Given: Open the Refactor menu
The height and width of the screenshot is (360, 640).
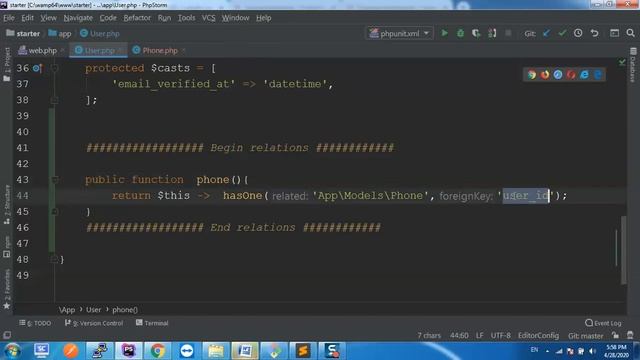Looking at the screenshot, I should coord(137,18).
